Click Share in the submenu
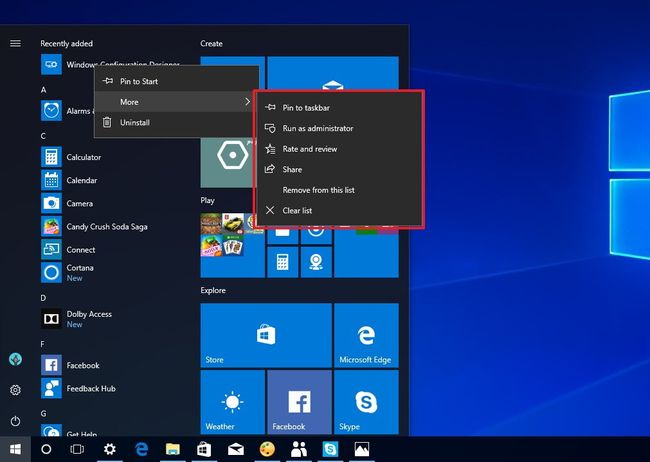 [x=339, y=169]
